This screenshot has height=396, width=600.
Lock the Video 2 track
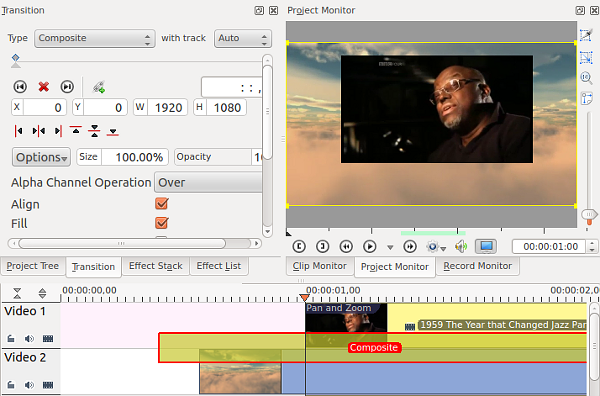pyautogui.click(x=11, y=385)
